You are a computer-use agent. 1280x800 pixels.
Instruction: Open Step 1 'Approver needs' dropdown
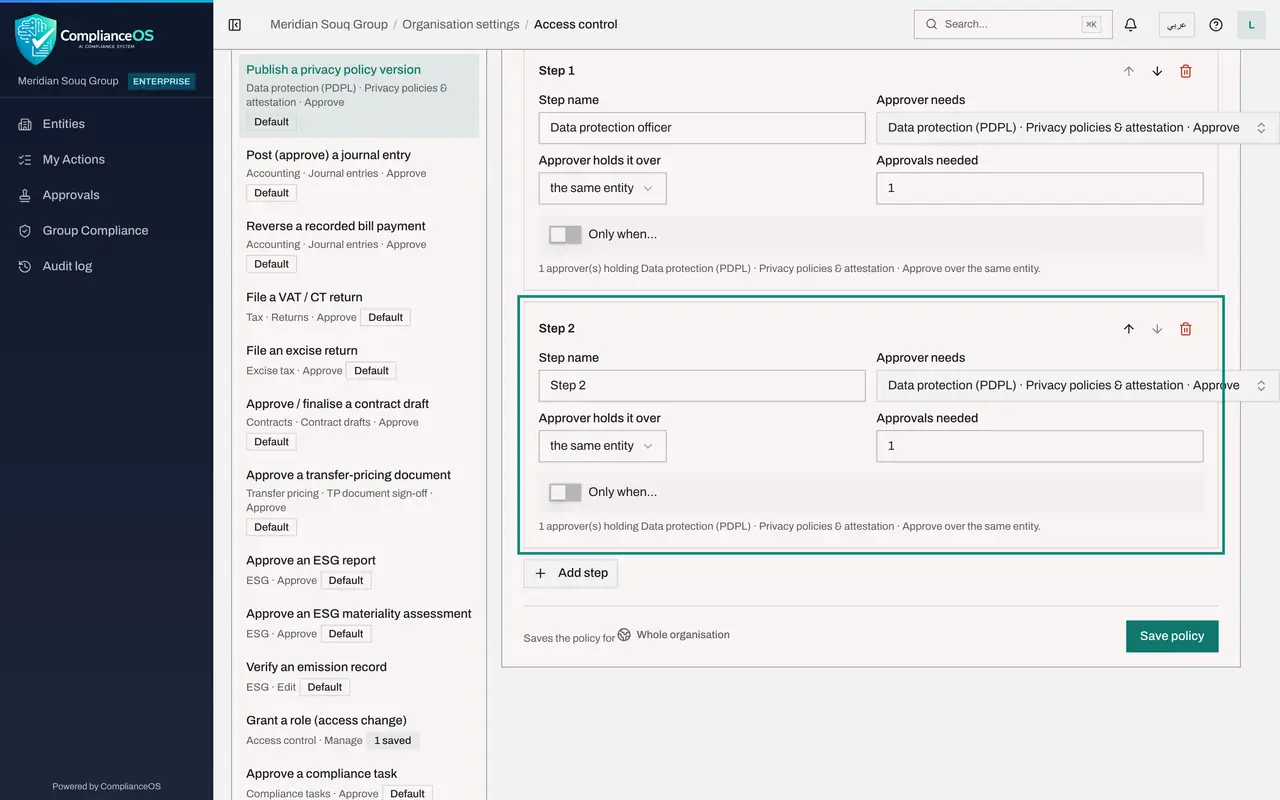click(x=1077, y=128)
